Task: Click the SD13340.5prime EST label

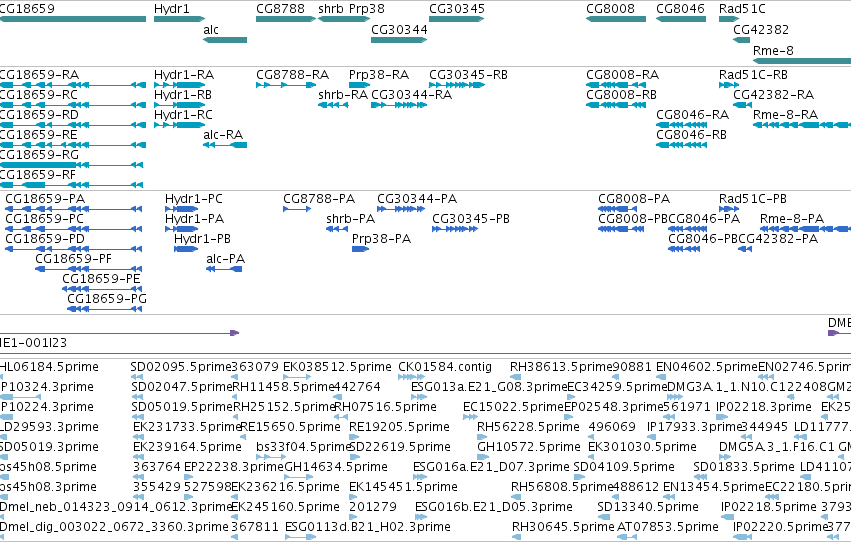Action: click(x=647, y=507)
